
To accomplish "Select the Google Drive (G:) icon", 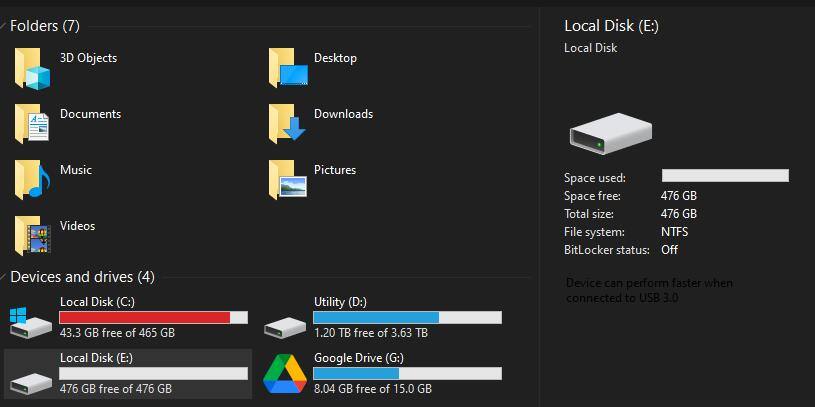I will click(284, 374).
